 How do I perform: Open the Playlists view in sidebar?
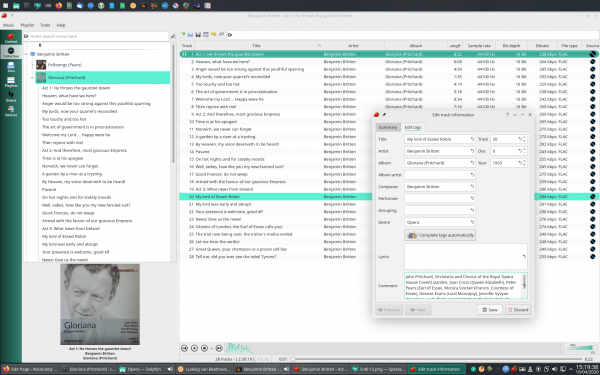pos(11,82)
